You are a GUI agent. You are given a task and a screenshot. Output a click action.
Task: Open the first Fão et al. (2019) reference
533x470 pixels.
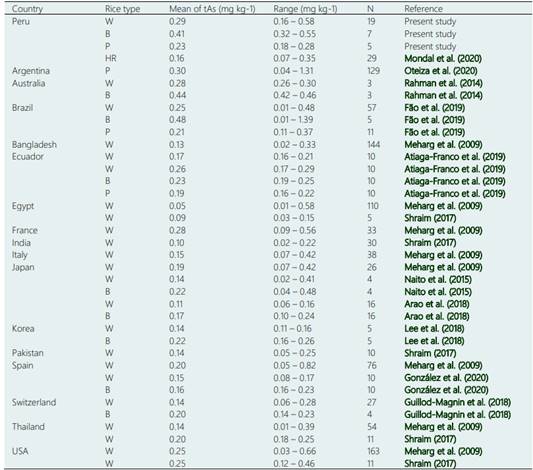pos(434,108)
